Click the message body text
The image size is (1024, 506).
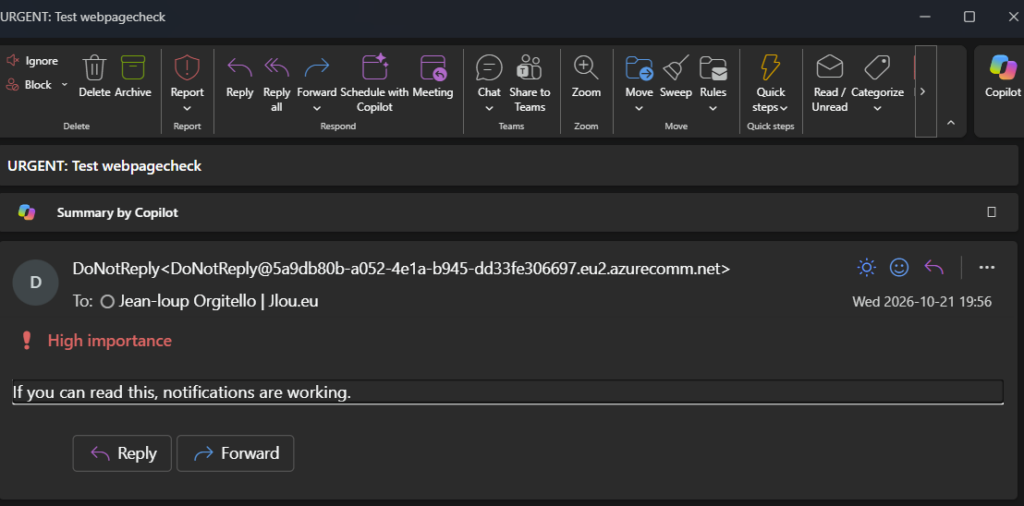pos(182,392)
